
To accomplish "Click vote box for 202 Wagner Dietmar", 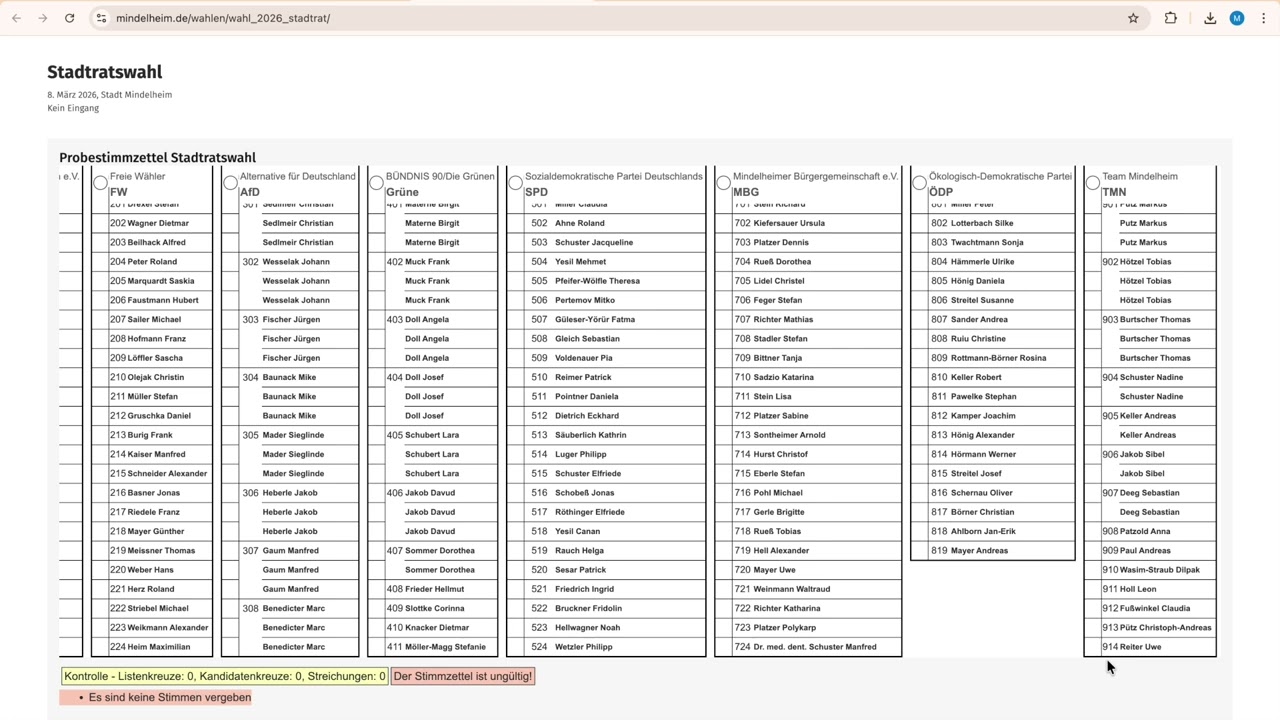I will [100, 223].
